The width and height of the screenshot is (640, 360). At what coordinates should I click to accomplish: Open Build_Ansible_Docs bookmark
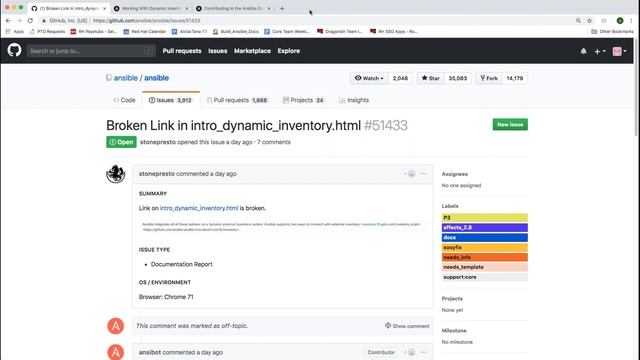[236, 31]
